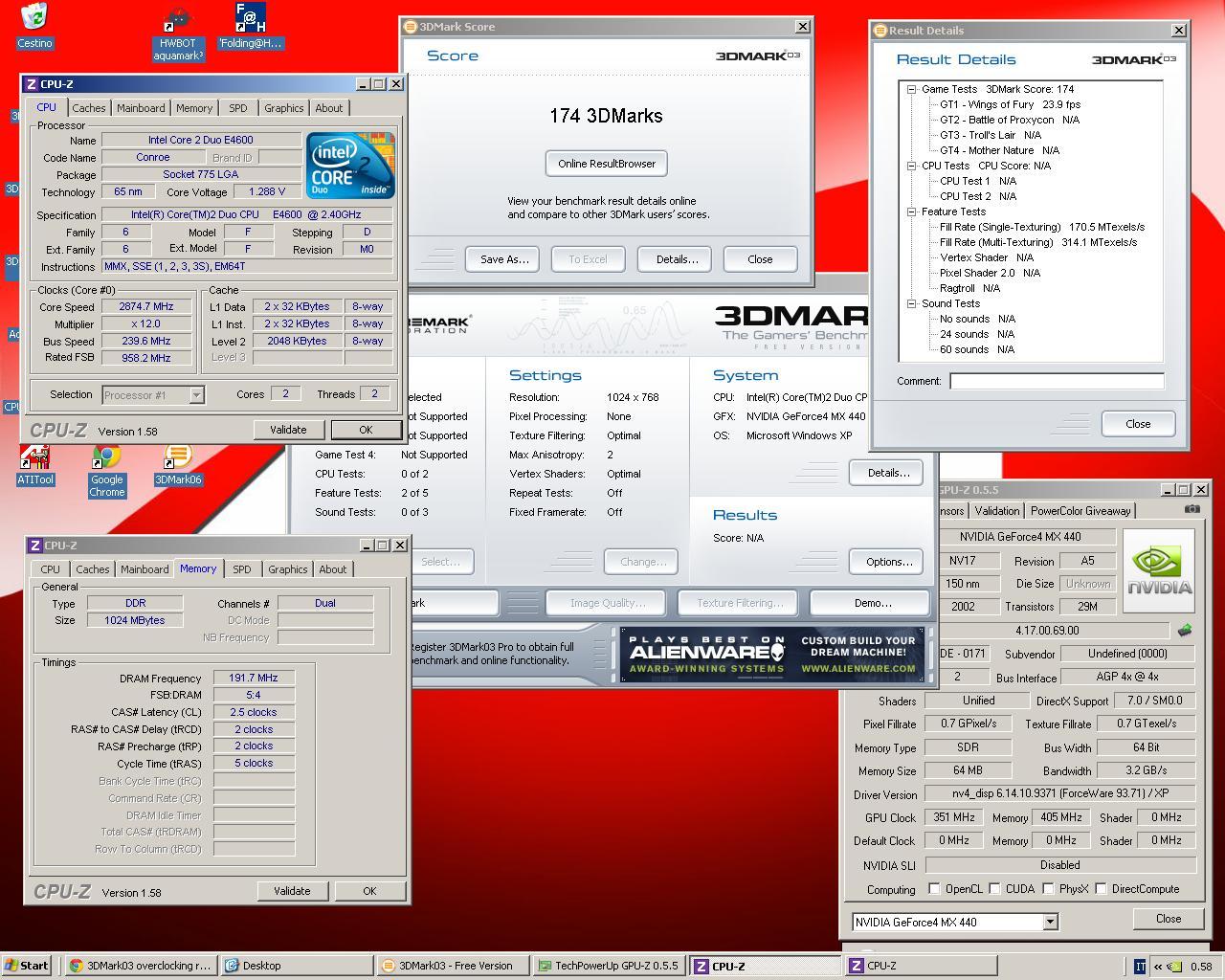Enable the PhysX checkbox in GPU-Z
The image size is (1225, 980).
(x=1048, y=889)
